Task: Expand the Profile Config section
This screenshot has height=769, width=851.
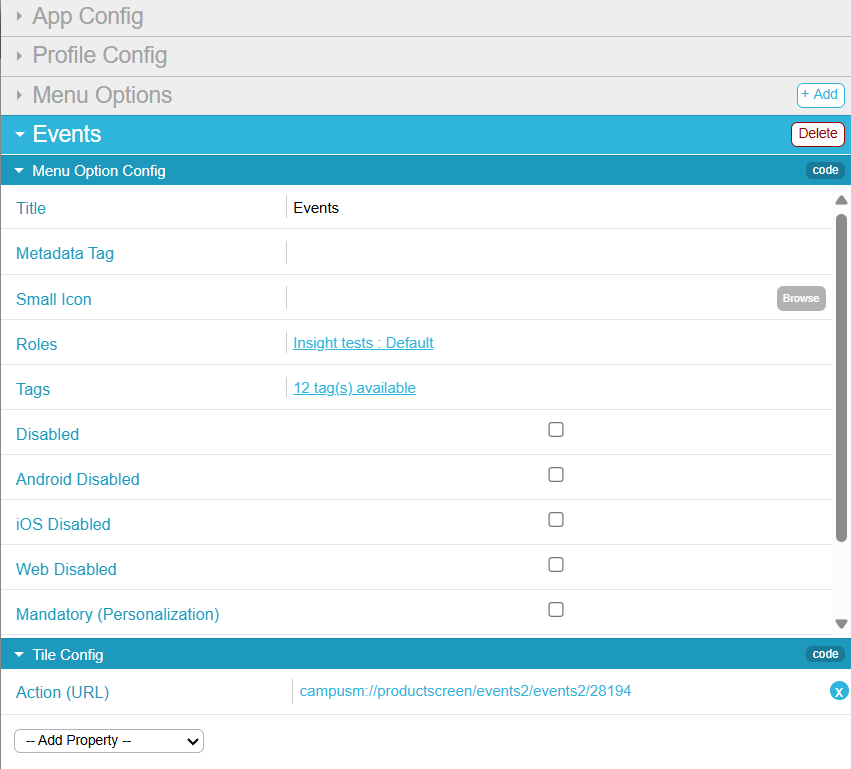Action: (x=99, y=56)
